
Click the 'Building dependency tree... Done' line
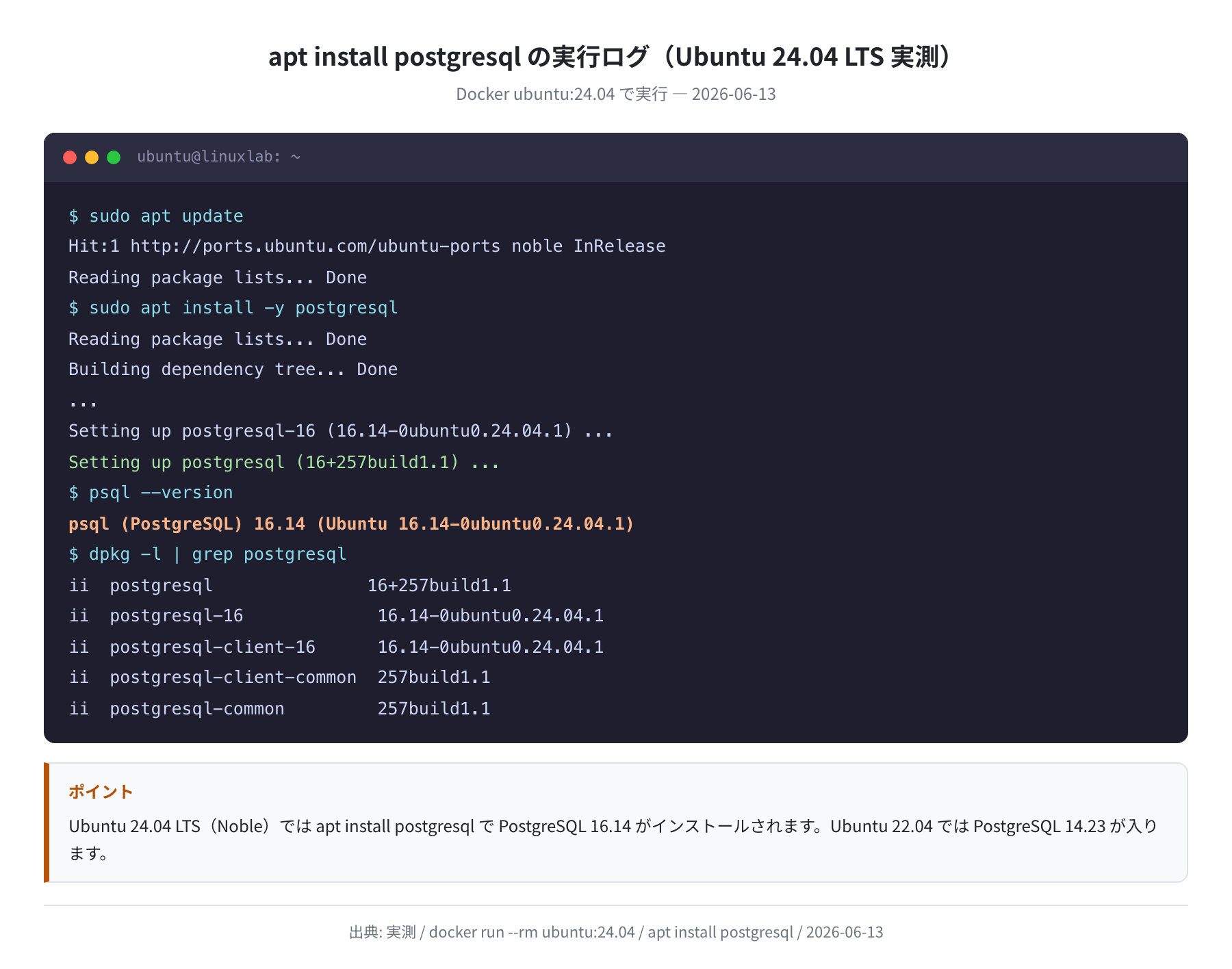tap(233, 370)
